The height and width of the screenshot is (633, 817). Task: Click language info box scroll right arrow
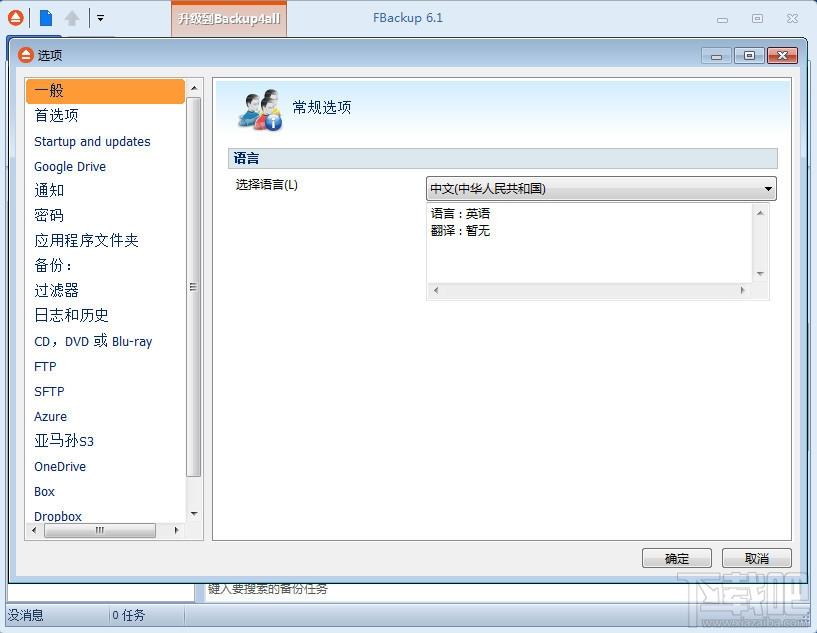742,291
